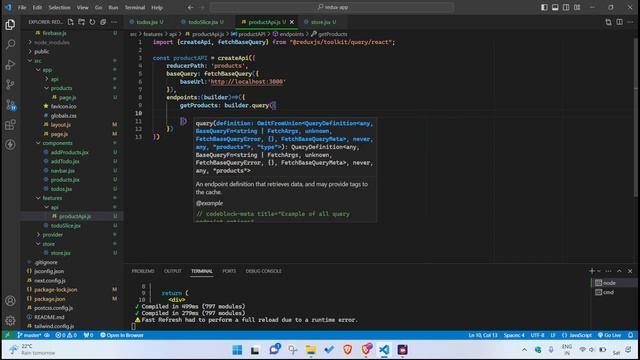
Task: Click new terminal plus icon in panel
Action: tap(591, 271)
